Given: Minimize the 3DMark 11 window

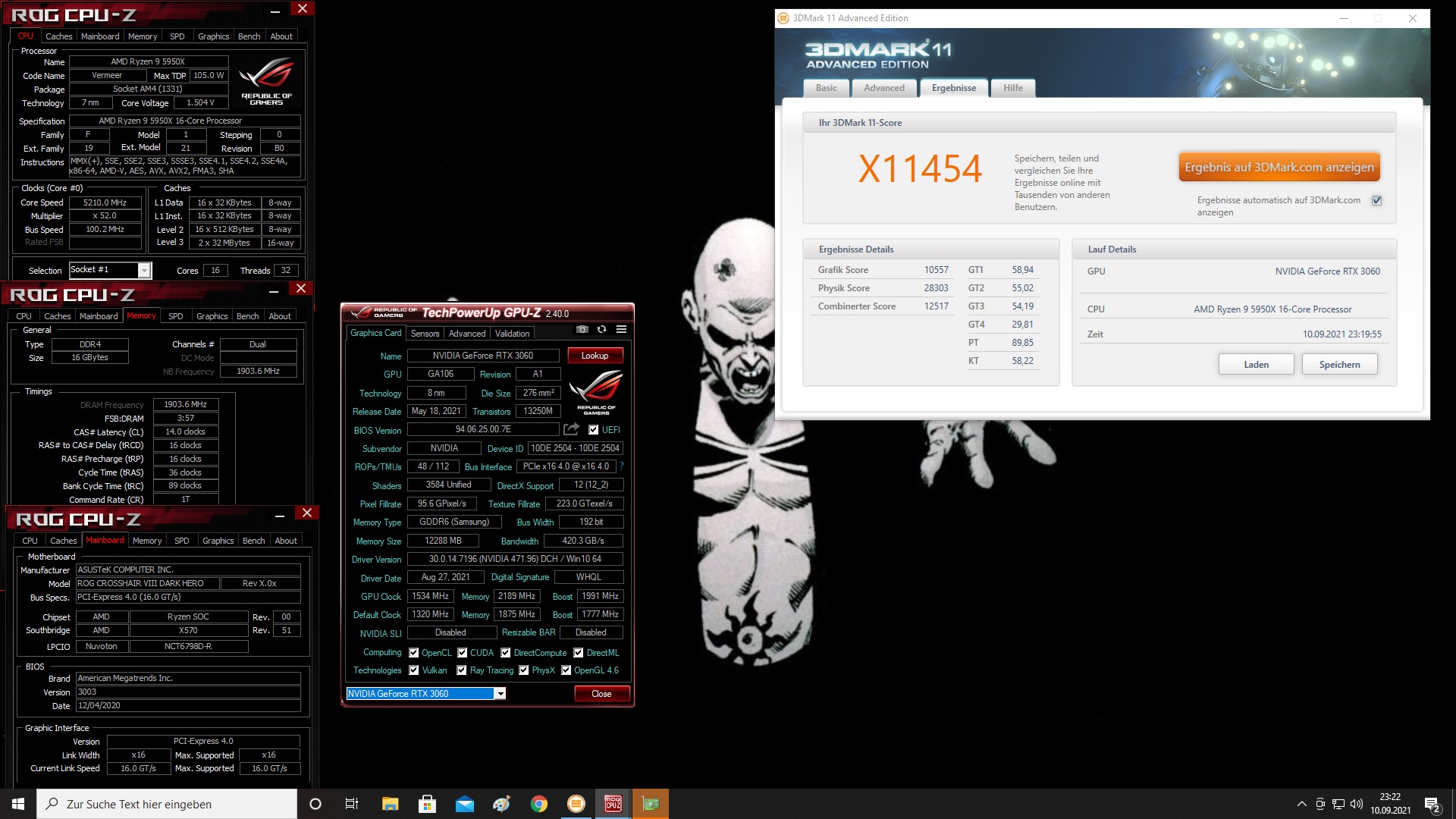Looking at the screenshot, I should (x=1344, y=18).
